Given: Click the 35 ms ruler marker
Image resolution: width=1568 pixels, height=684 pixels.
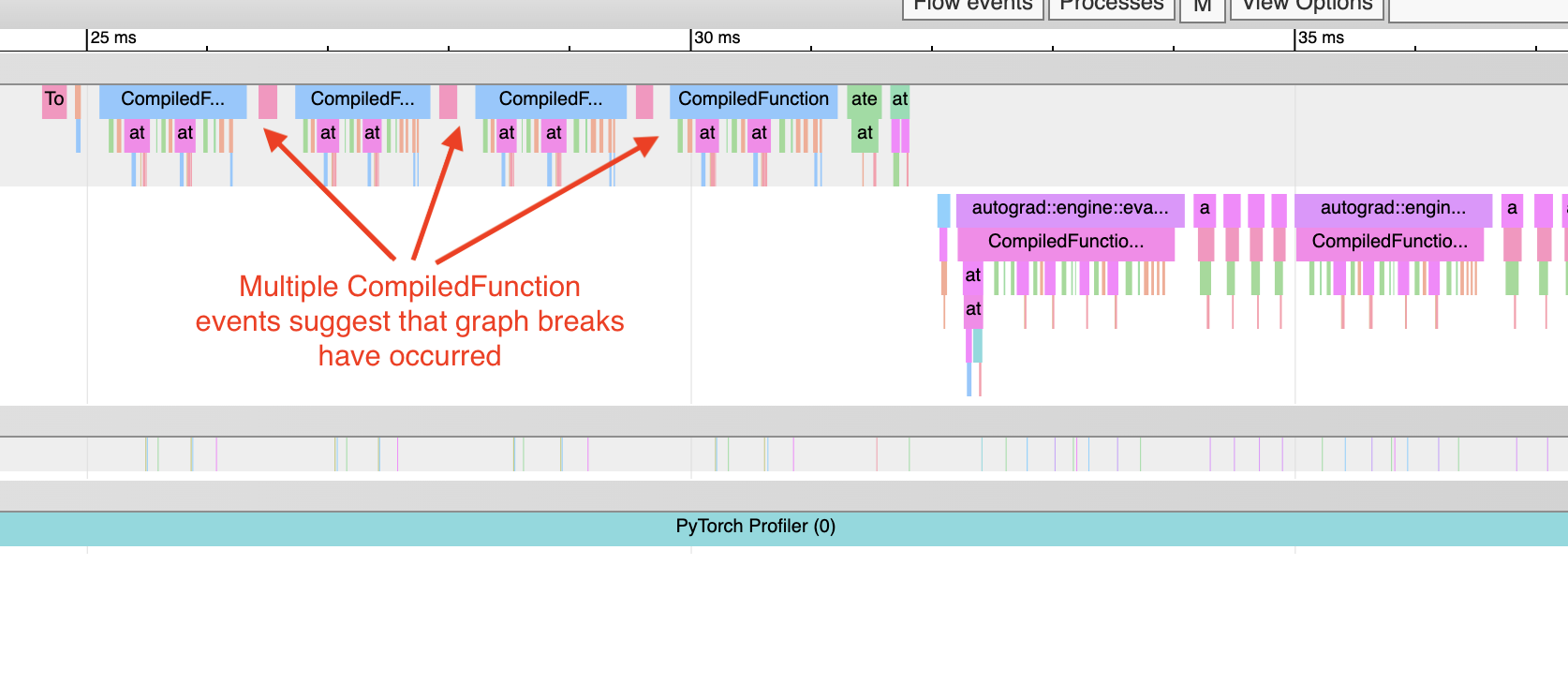Looking at the screenshot, I should click(1321, 38).
